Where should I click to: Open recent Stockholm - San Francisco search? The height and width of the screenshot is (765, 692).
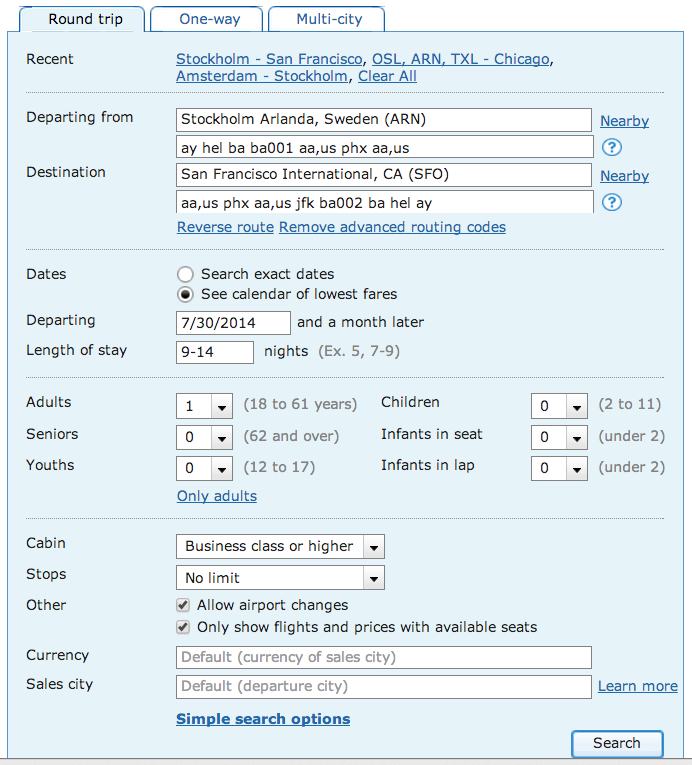click(x=270, y=59)
